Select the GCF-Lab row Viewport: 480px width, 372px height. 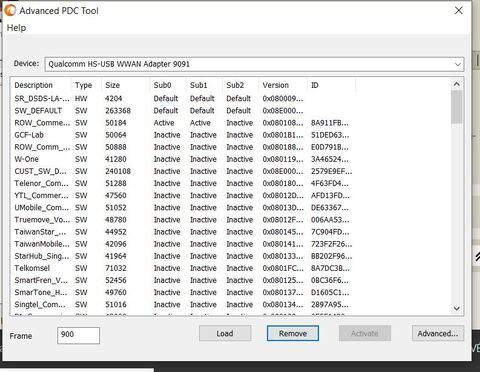(183, 135)
